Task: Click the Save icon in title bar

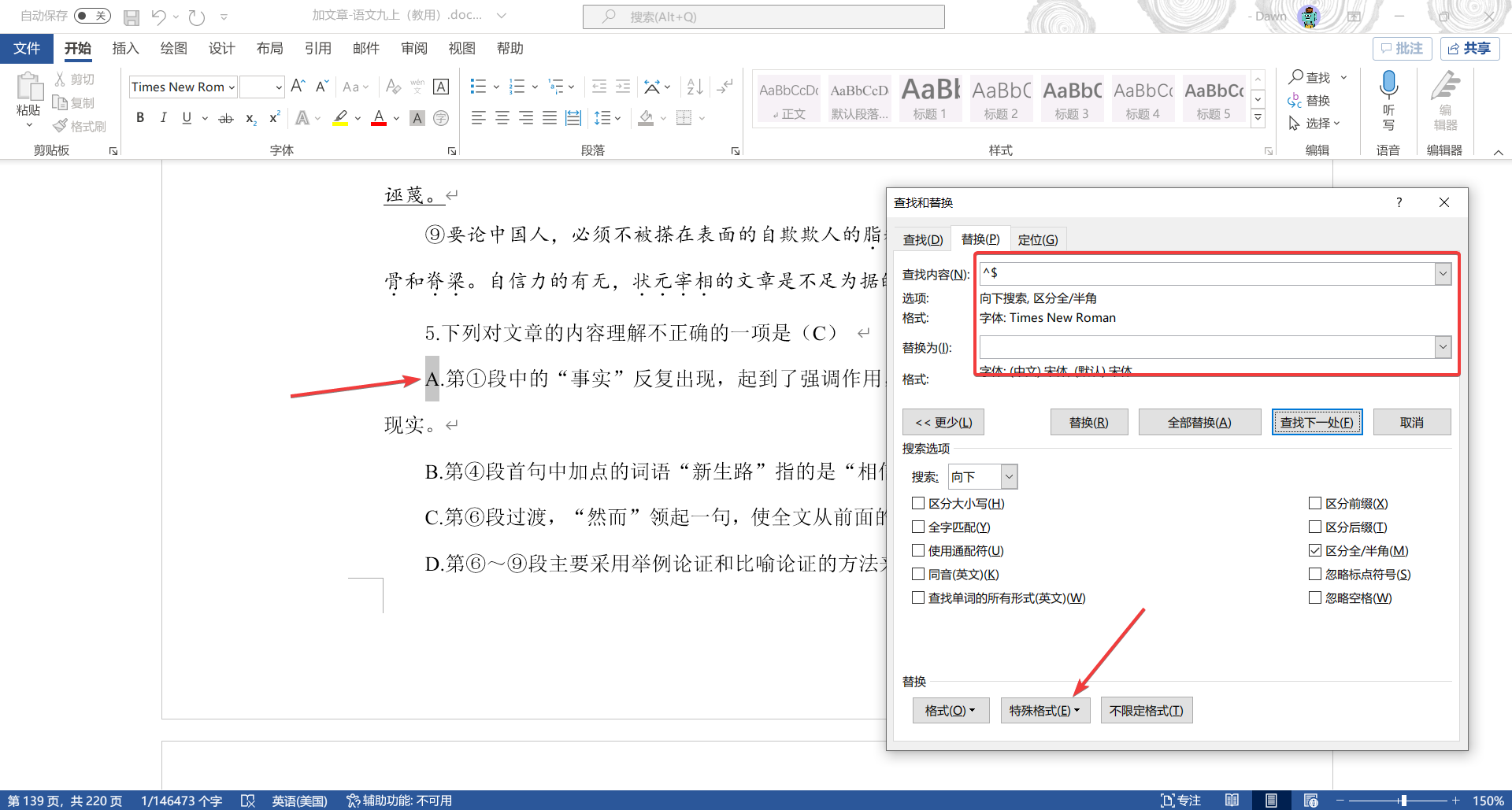Action: (x=132, y=17)
